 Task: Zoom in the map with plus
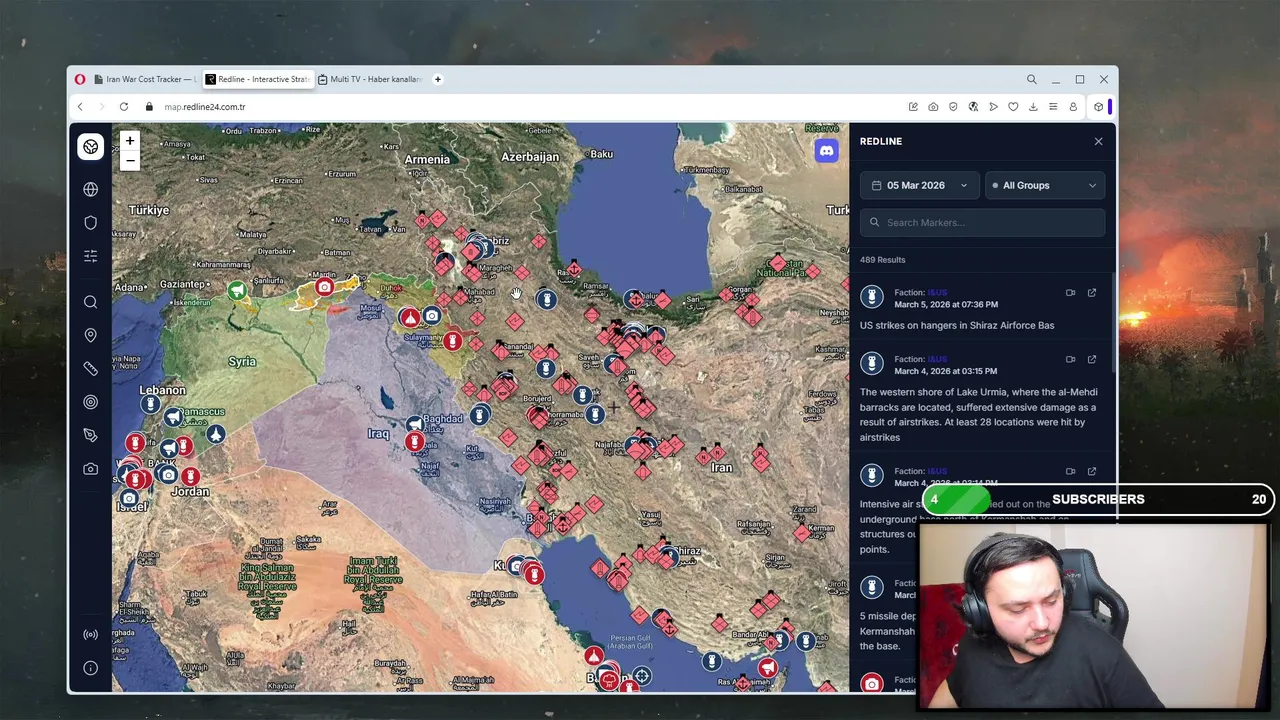click(129, 141)
